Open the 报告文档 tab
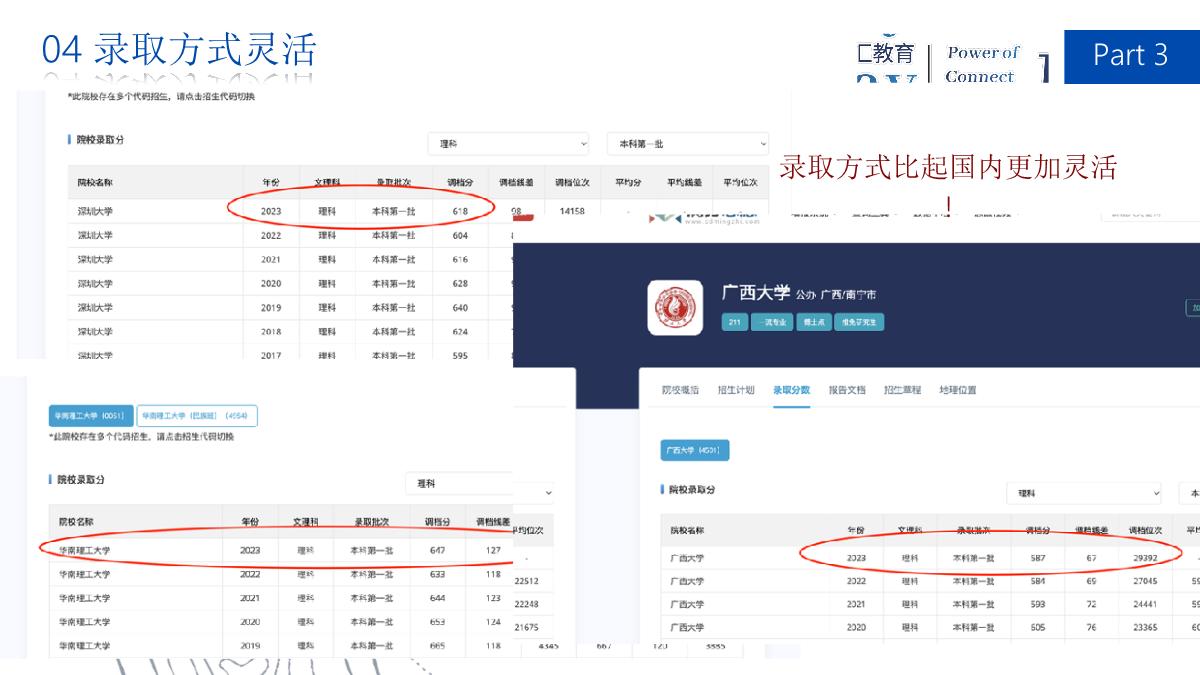The height and width of the screenshot is (675, 1200). click(x=847, y=390)
